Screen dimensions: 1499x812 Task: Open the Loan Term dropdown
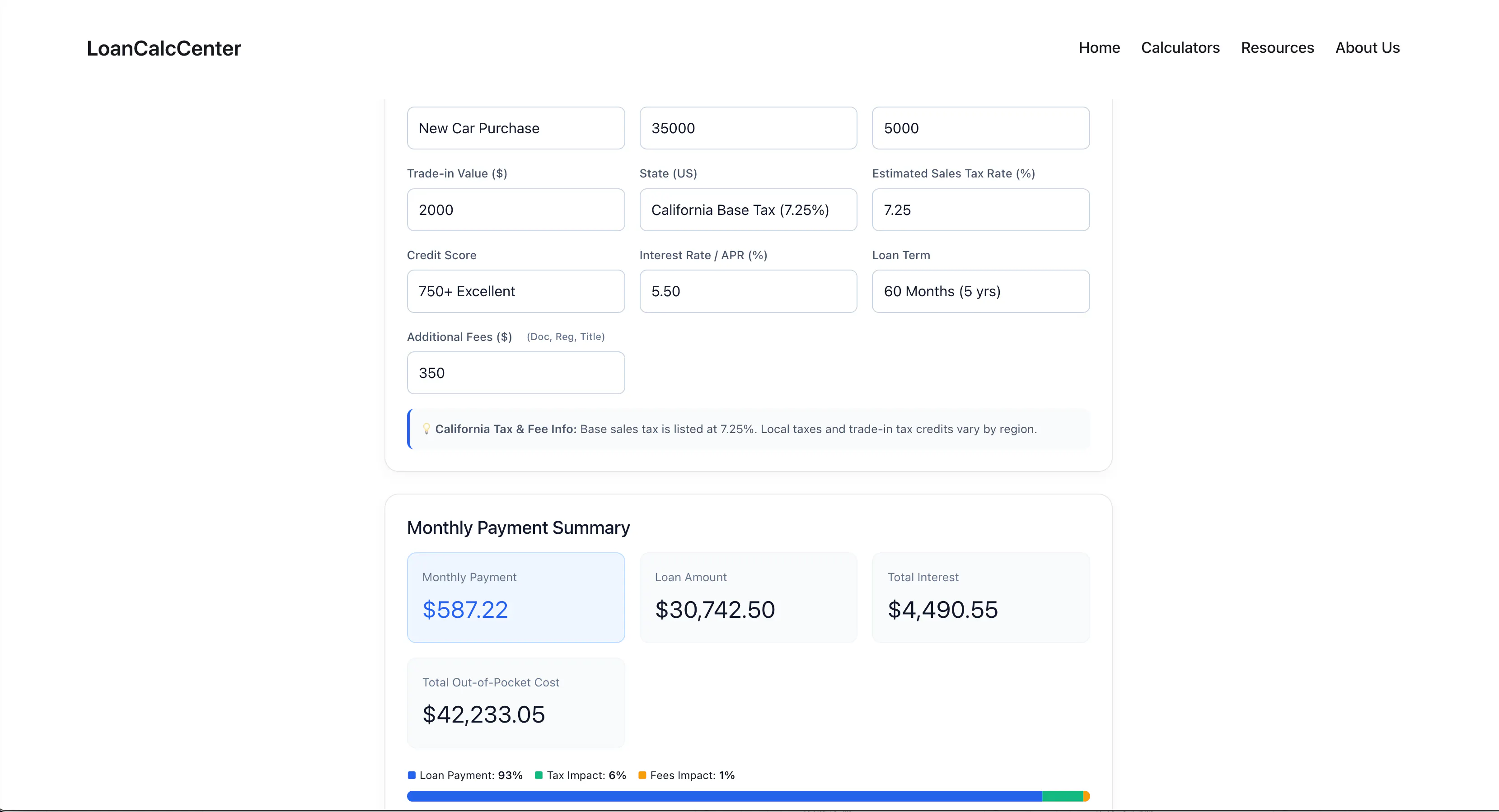point(980,291)
